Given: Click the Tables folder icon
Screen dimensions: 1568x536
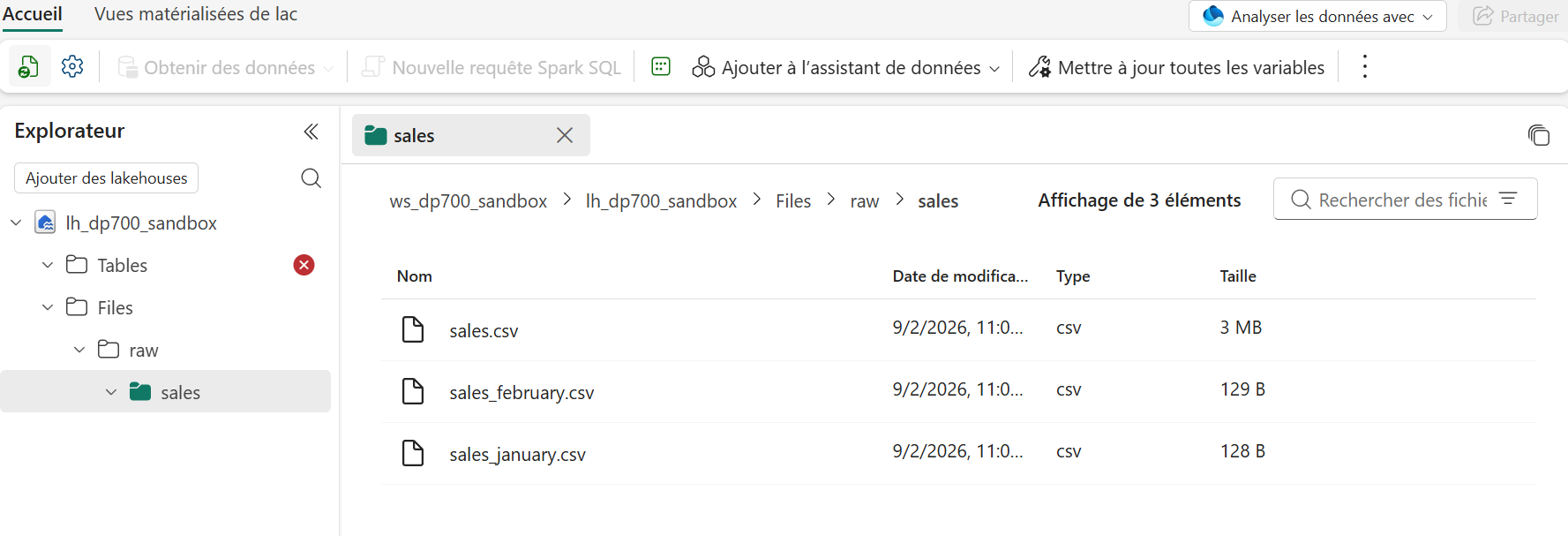Looking at the screenshot, I should point(77,265).
